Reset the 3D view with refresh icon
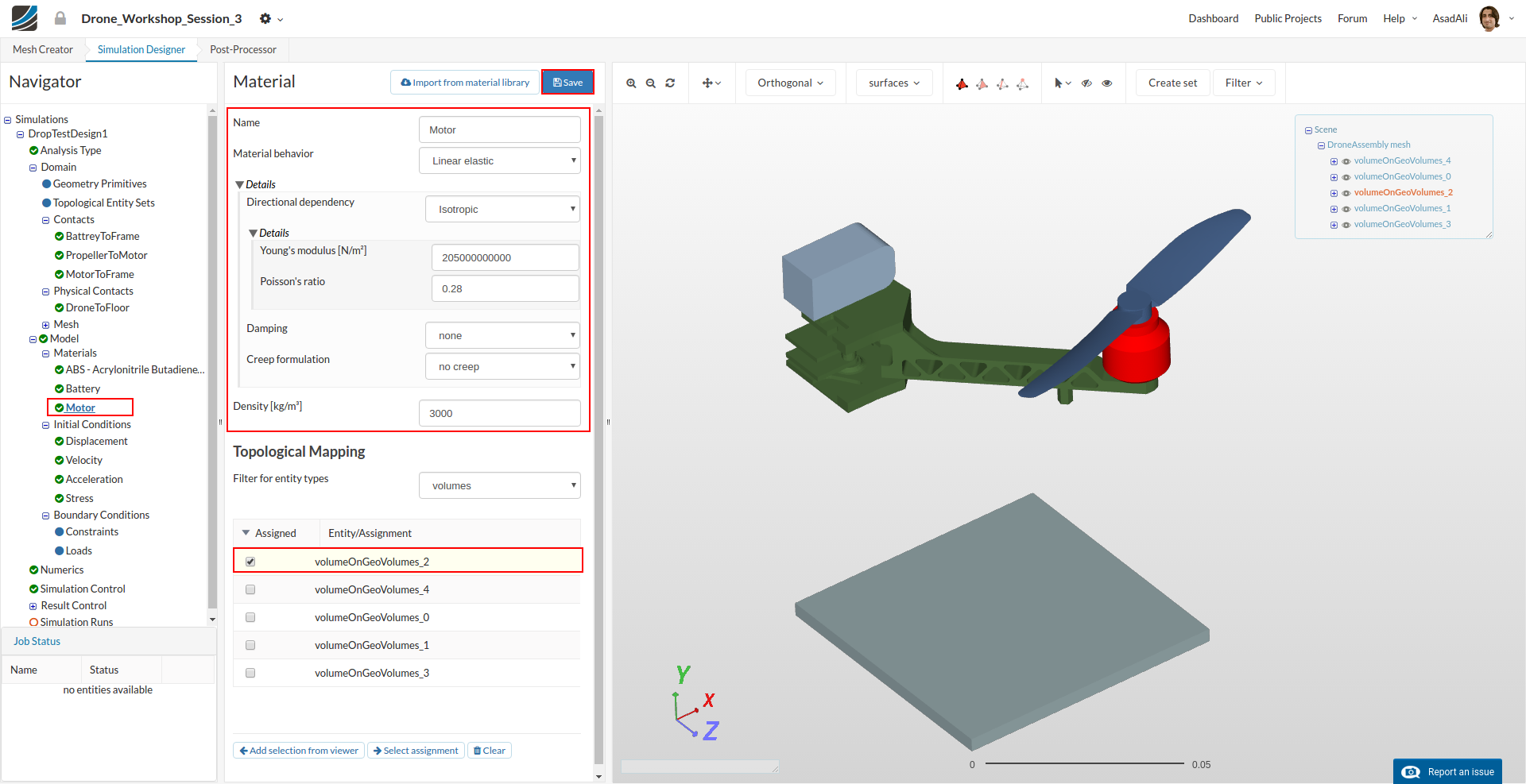The width and height of the screenshot is (1526, 784). click(670, 83)
